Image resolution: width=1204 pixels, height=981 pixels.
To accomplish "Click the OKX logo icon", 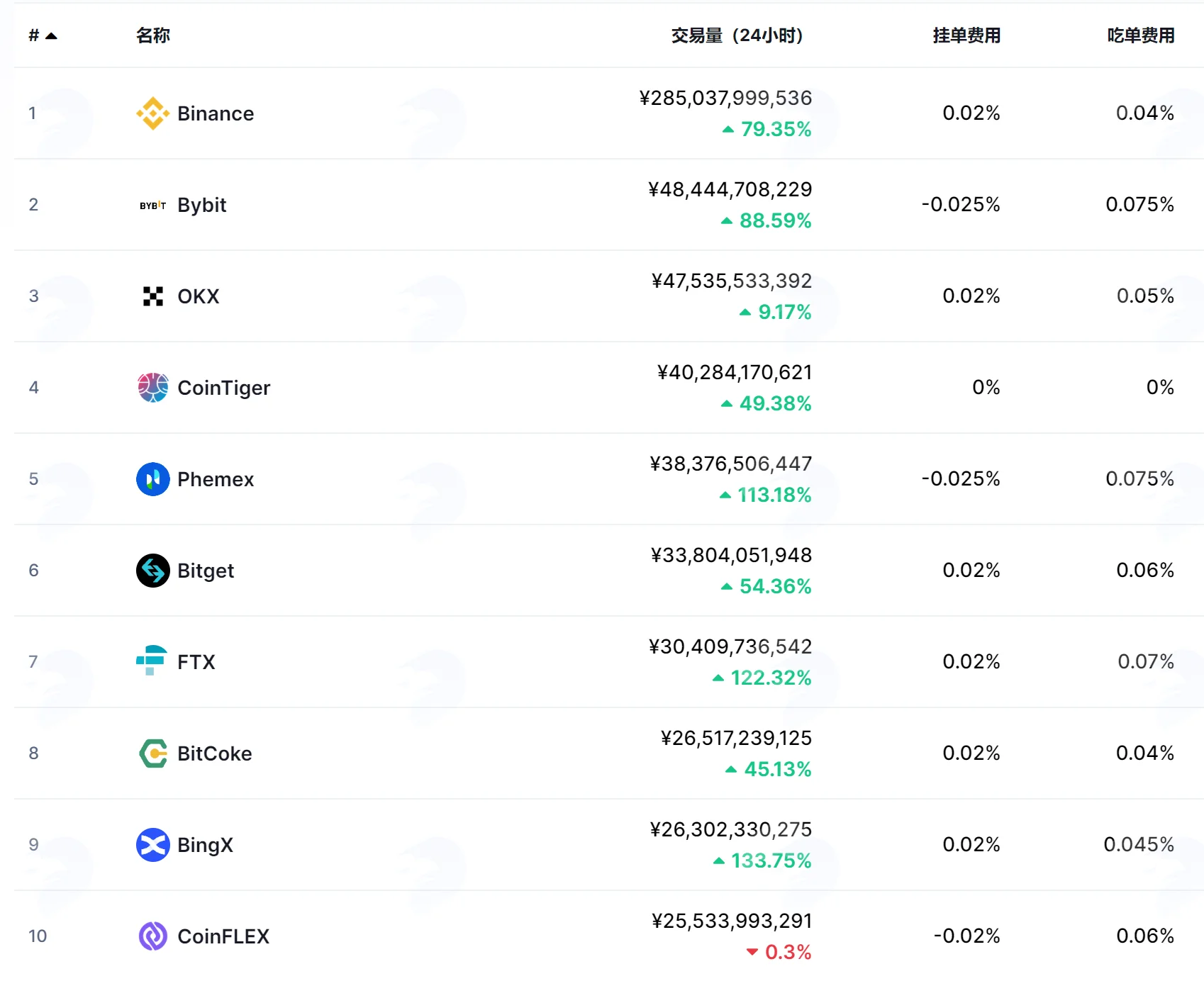I will click(152, 296).
